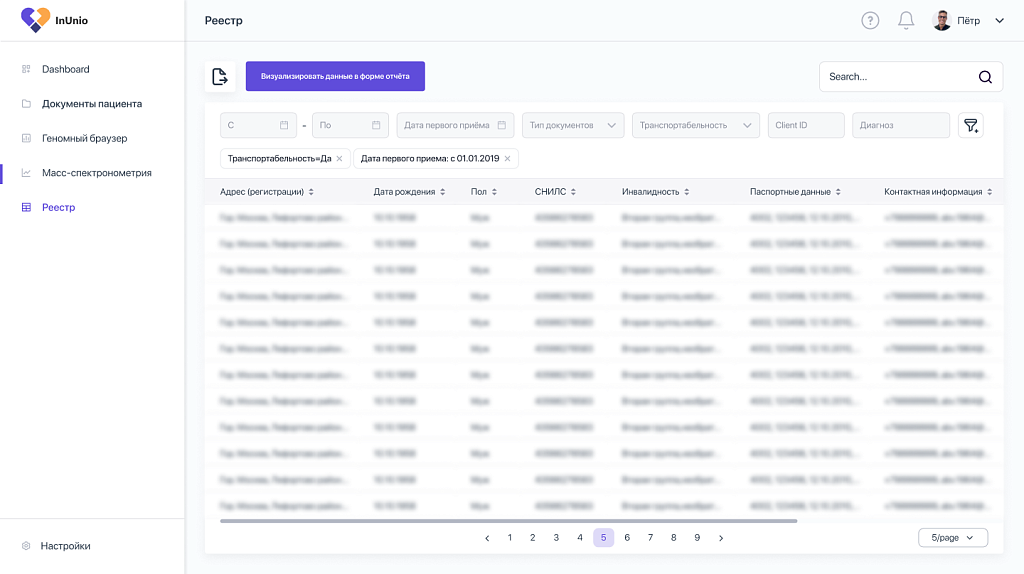
Task: Open Настройки in the sidebar
Action: tap(65, 546)
